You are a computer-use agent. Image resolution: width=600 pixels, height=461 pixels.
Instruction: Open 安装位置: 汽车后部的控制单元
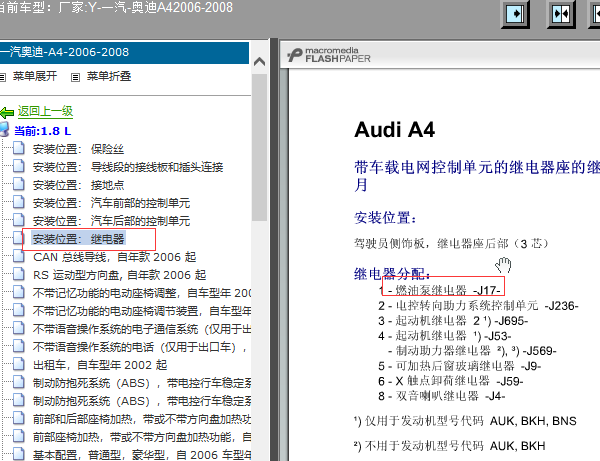111,221
